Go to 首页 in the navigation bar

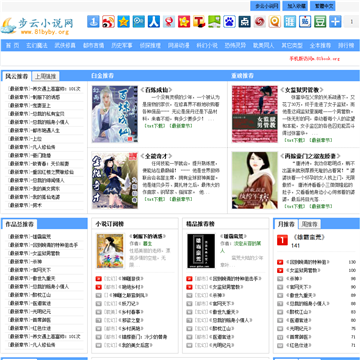click(13, 45)
